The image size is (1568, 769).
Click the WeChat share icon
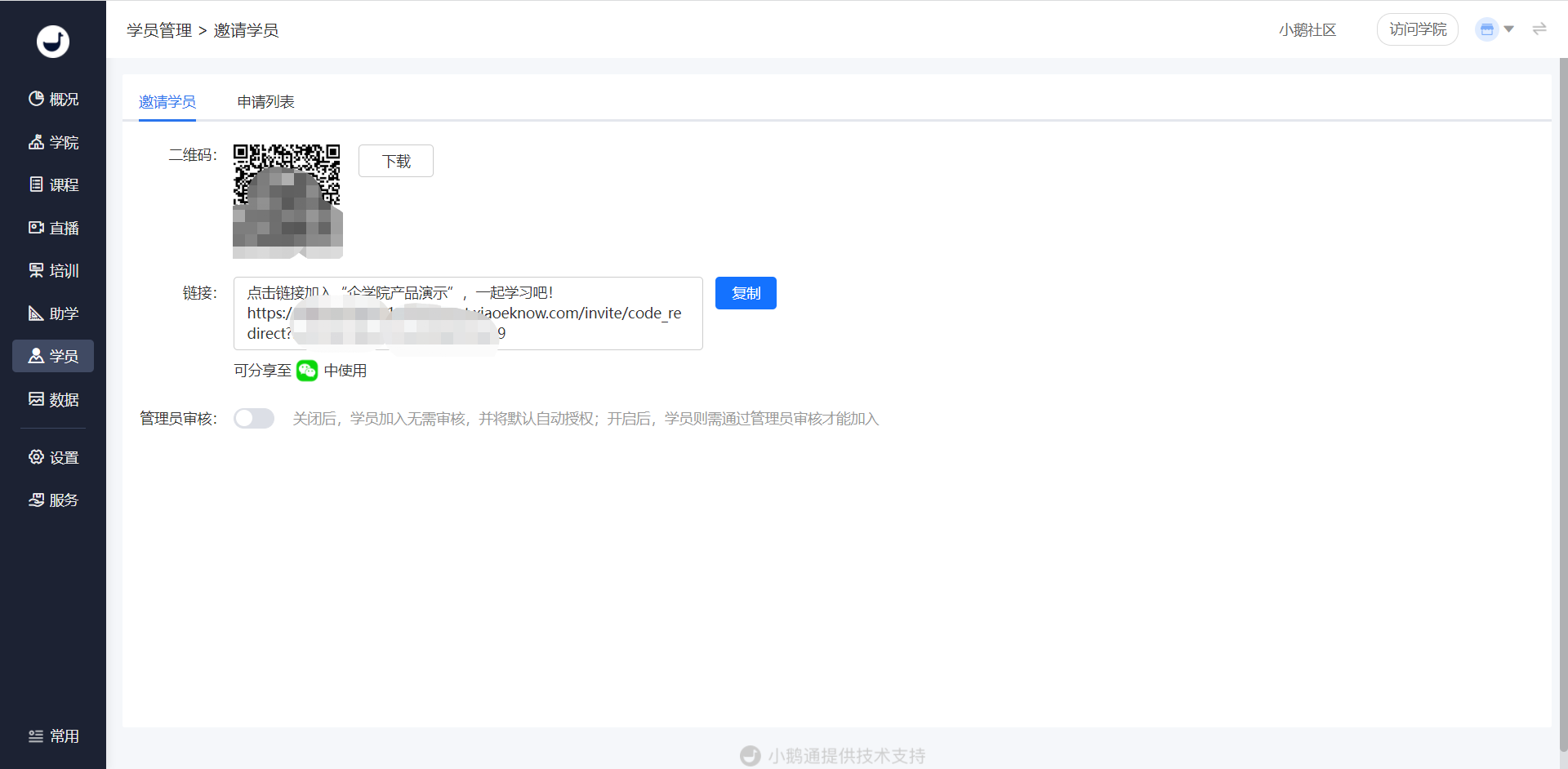[x=307, y=371]
